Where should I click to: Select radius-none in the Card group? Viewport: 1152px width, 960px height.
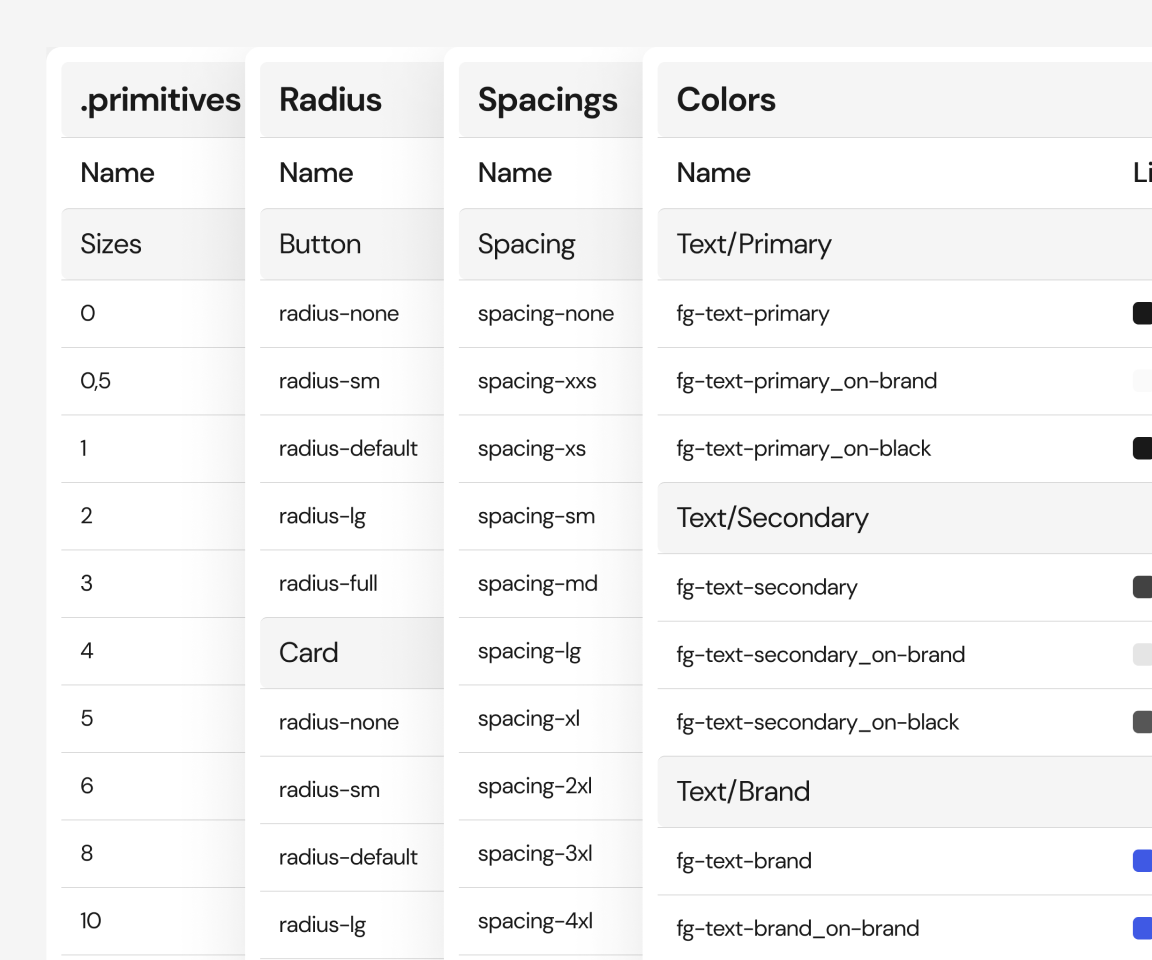(x=352, y=723)
